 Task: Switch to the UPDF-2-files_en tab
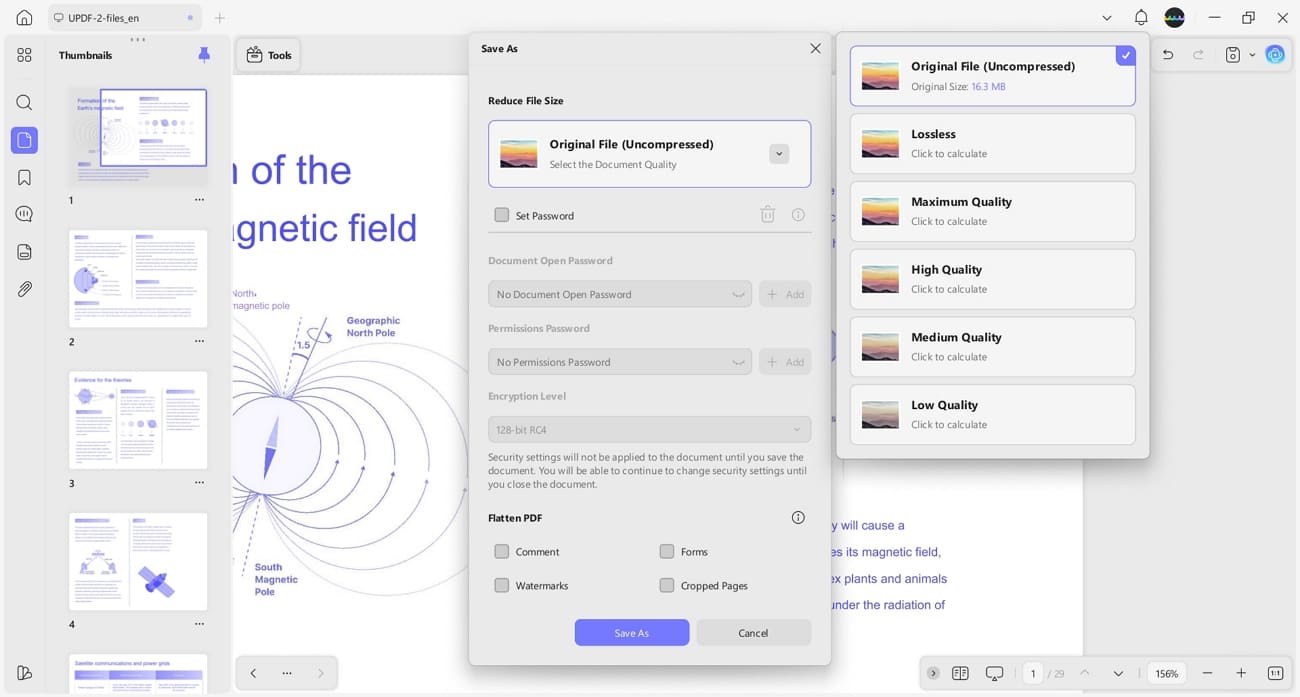[103, 17]
